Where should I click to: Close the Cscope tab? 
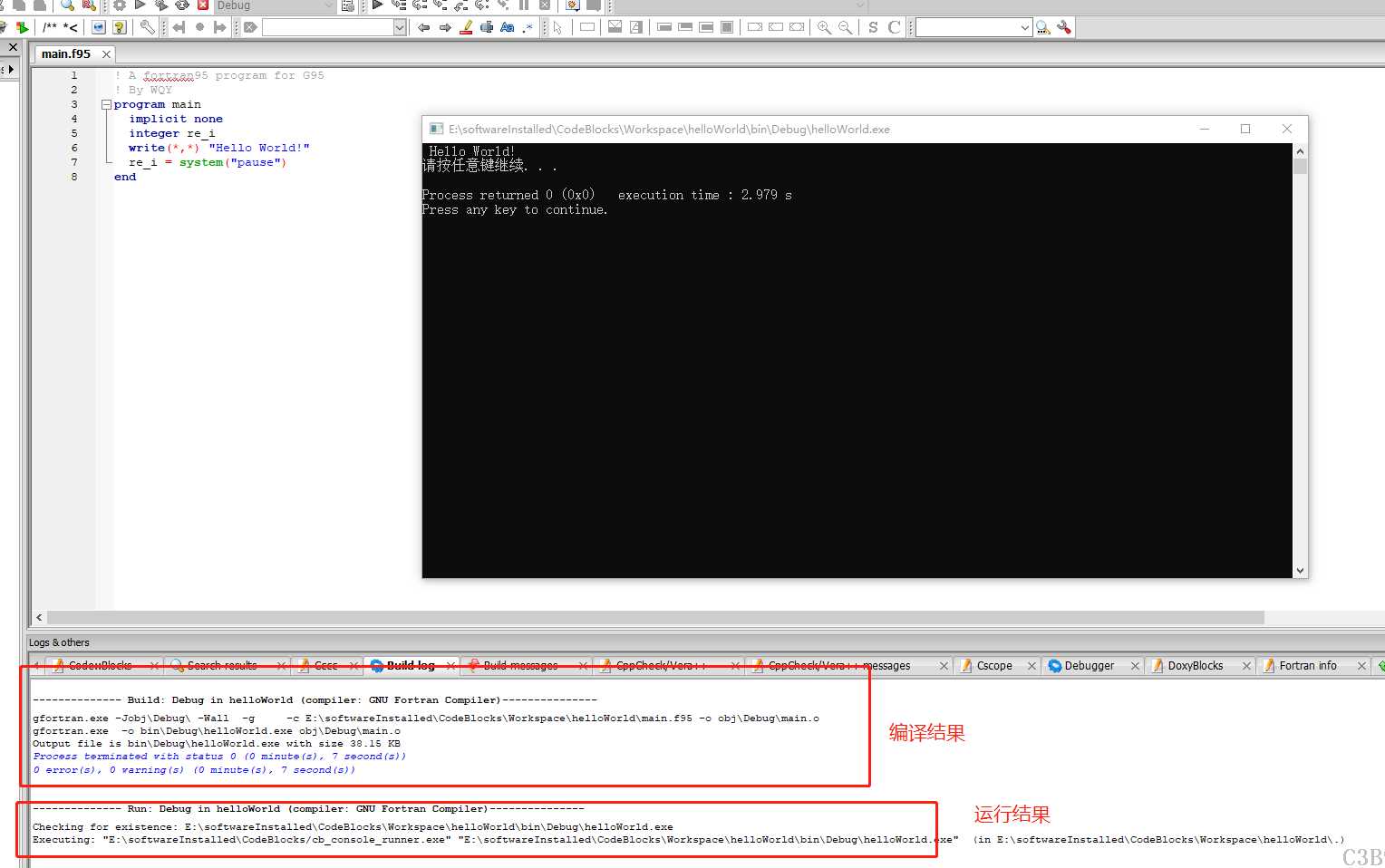coord(1031,666)
